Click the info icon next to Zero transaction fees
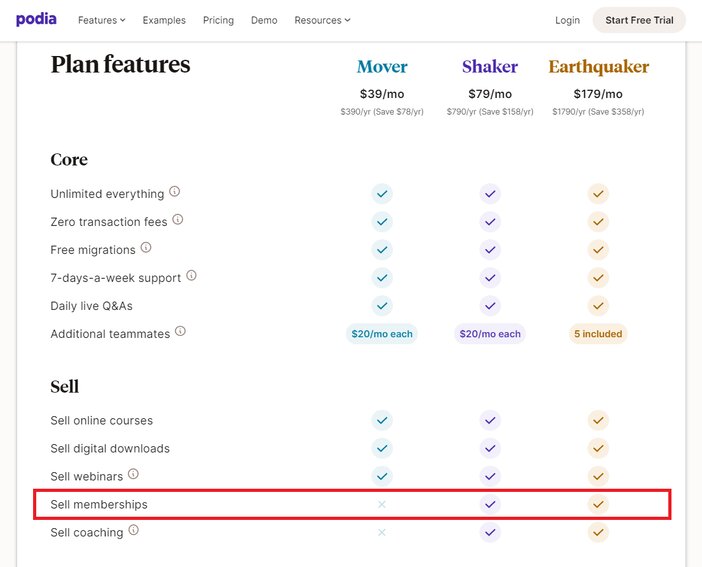This screenshot has height=567, width=702. click(x=178, y=219)
